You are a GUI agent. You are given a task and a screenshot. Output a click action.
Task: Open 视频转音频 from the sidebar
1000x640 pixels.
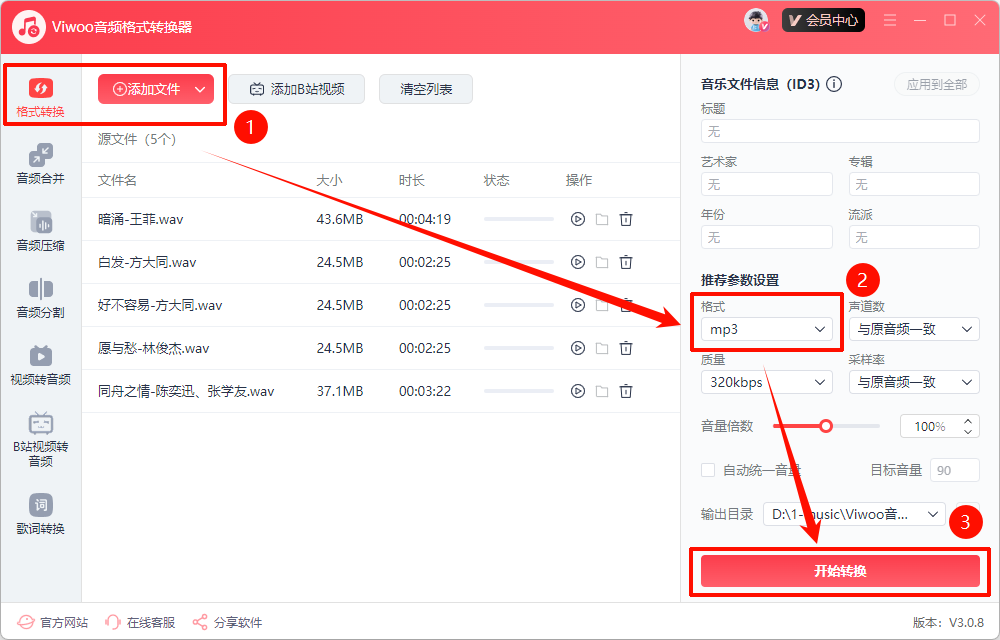[41, 365]
